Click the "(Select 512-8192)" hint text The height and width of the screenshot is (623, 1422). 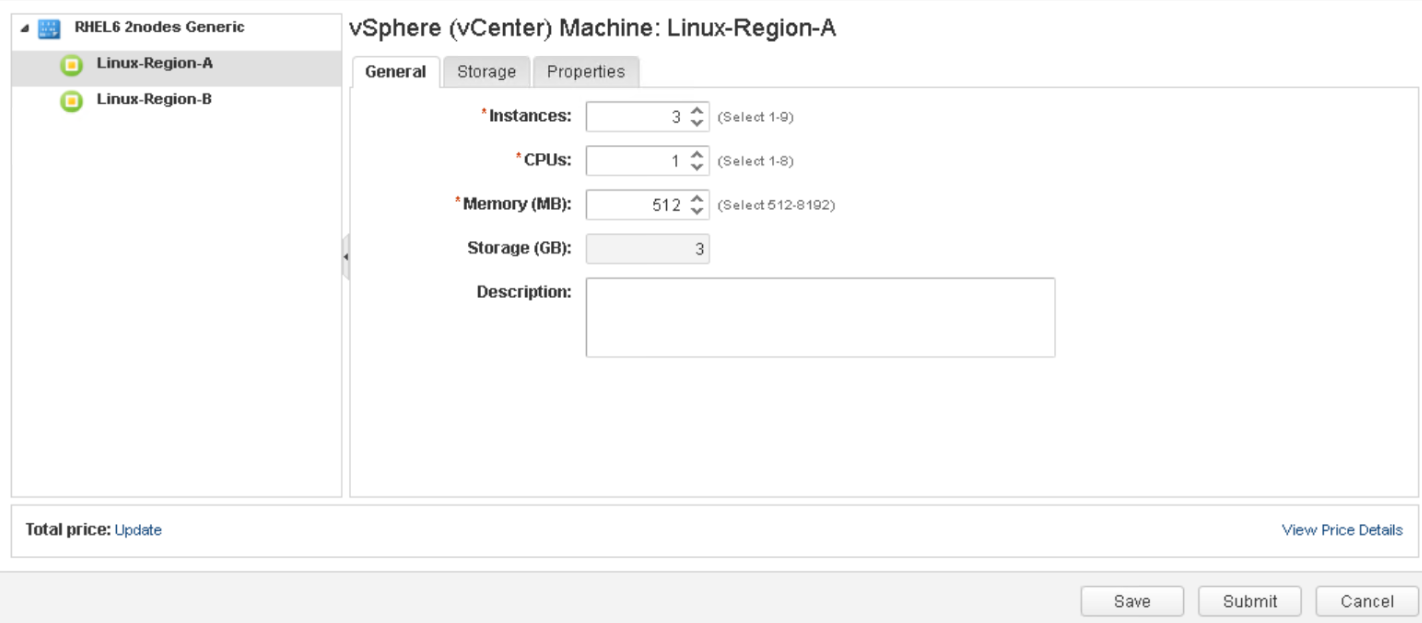click(776, 205)
